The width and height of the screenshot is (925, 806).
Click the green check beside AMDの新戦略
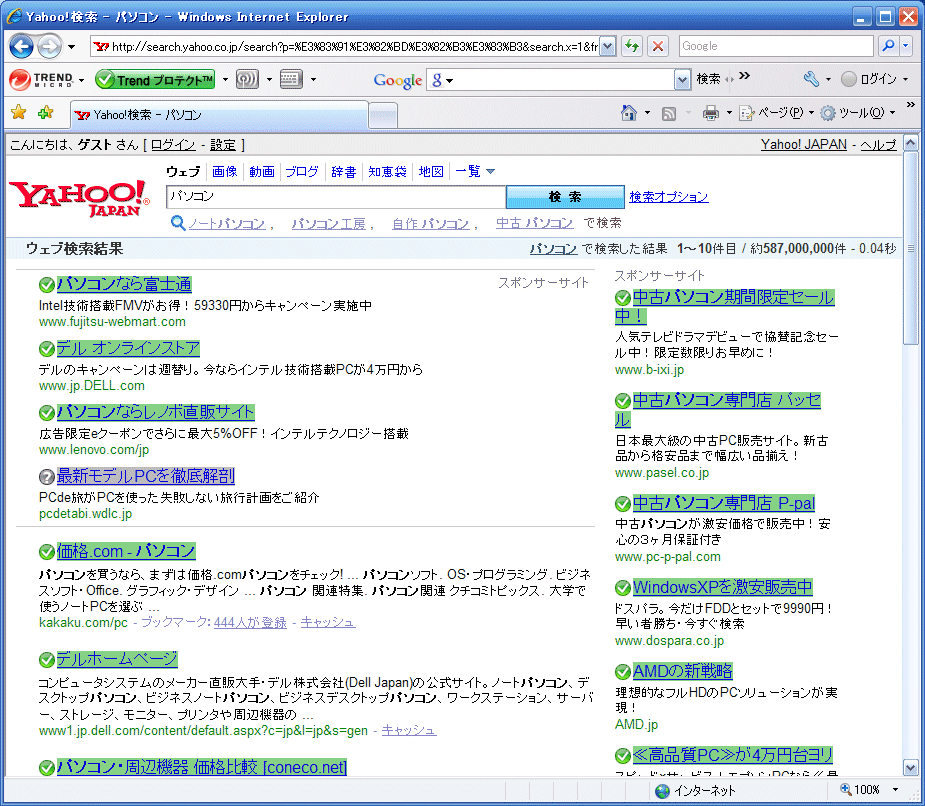622,671
